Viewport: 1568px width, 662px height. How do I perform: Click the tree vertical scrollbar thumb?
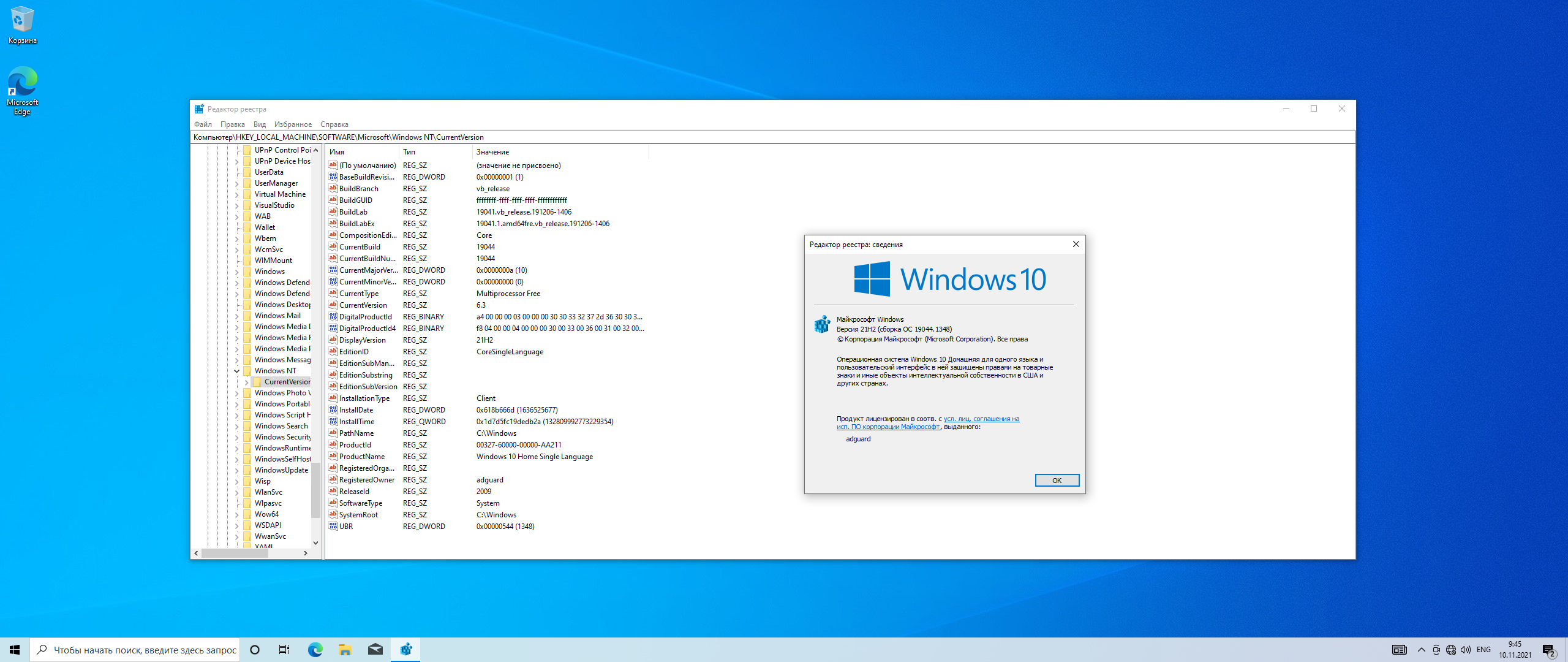tap(315, 490)
